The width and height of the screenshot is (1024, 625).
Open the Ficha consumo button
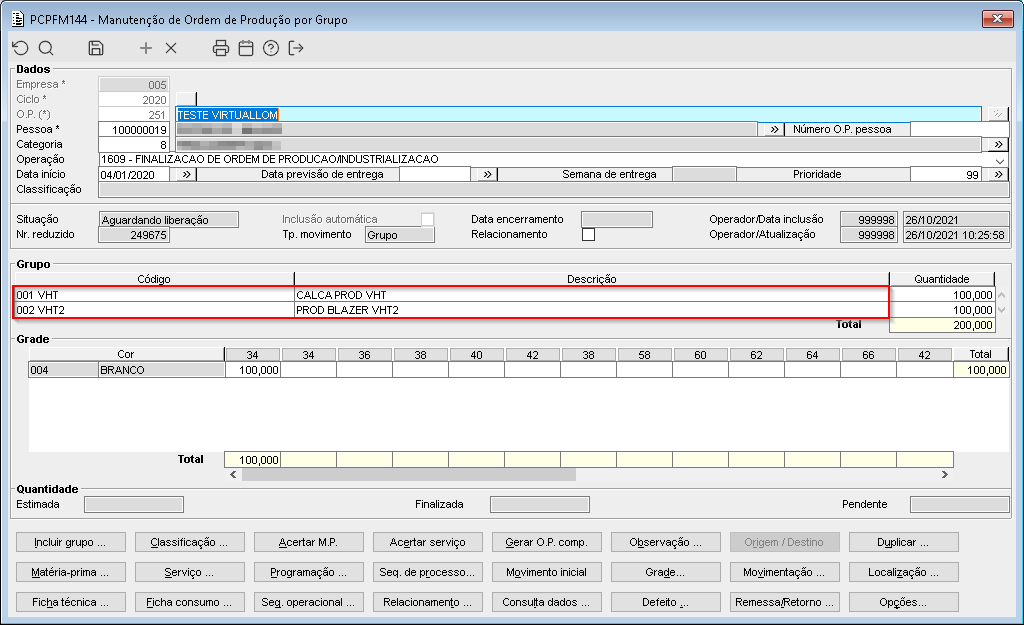(x=189, y=602)
